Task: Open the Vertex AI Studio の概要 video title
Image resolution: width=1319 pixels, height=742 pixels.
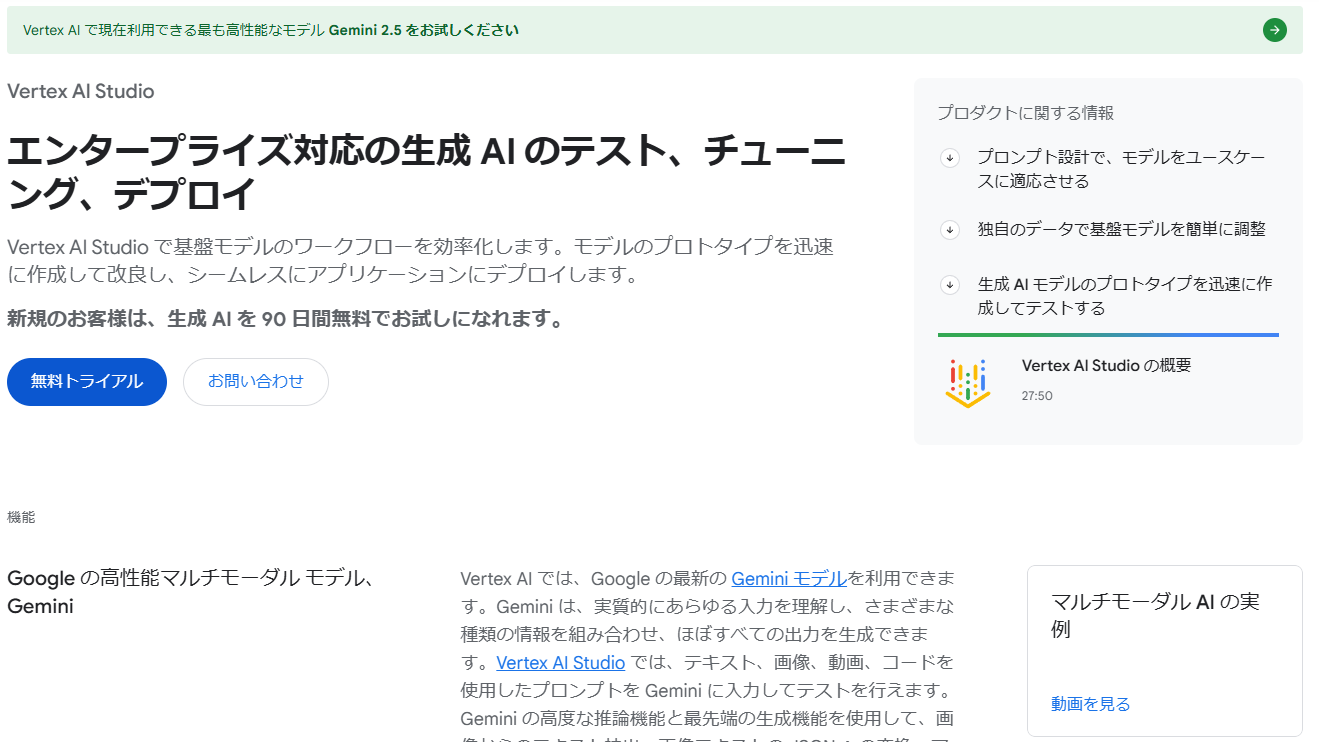Action: (x=1106, y=366)
